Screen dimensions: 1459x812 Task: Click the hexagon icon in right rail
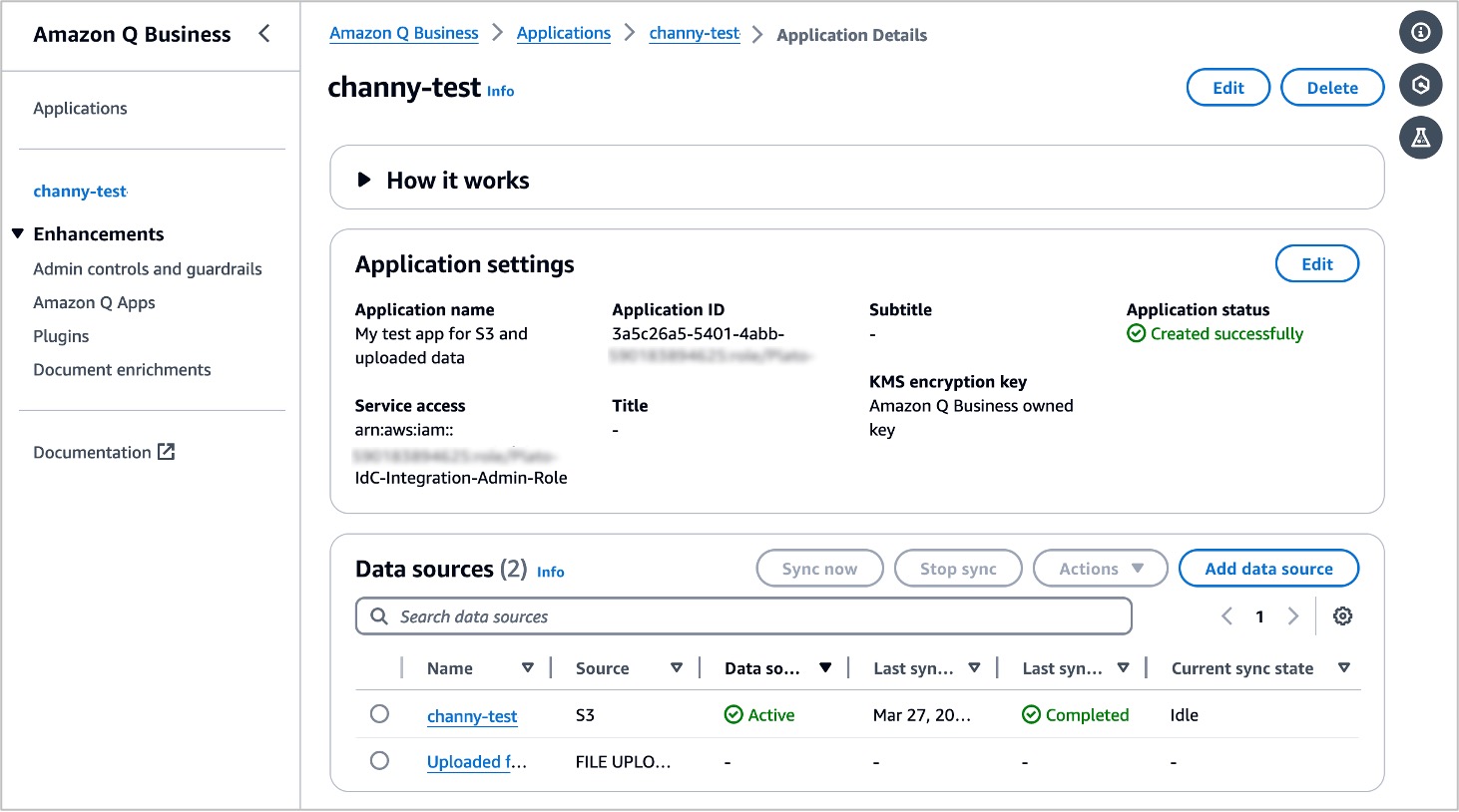(1420, 86)
